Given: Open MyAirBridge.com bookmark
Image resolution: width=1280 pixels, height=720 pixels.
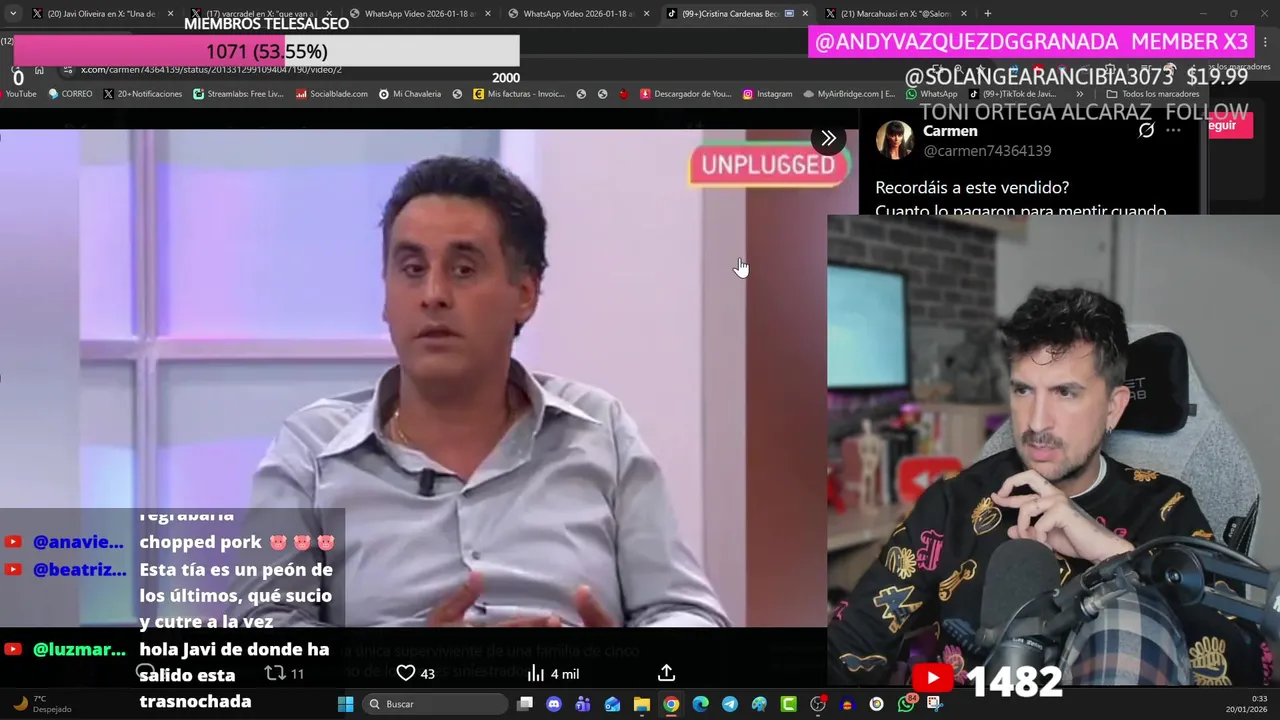Looking at the screenshot, I should tap(849, 94).
